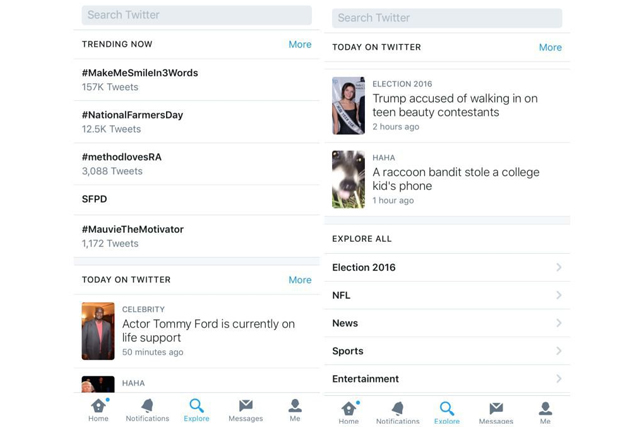Tap raccoon story thumbnail
Screen dimensions: 642x427
tap(348, 179)
